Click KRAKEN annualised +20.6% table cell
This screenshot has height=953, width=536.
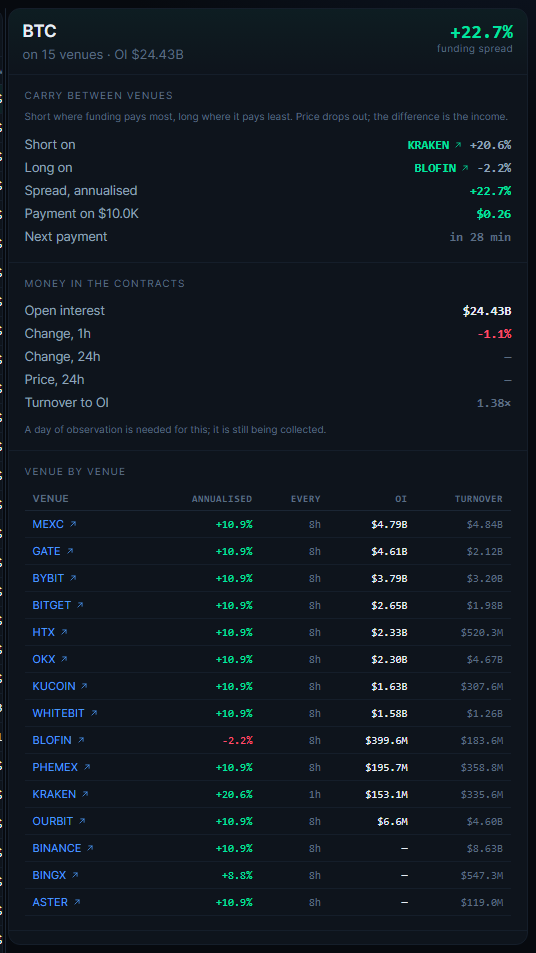point(234,794)
